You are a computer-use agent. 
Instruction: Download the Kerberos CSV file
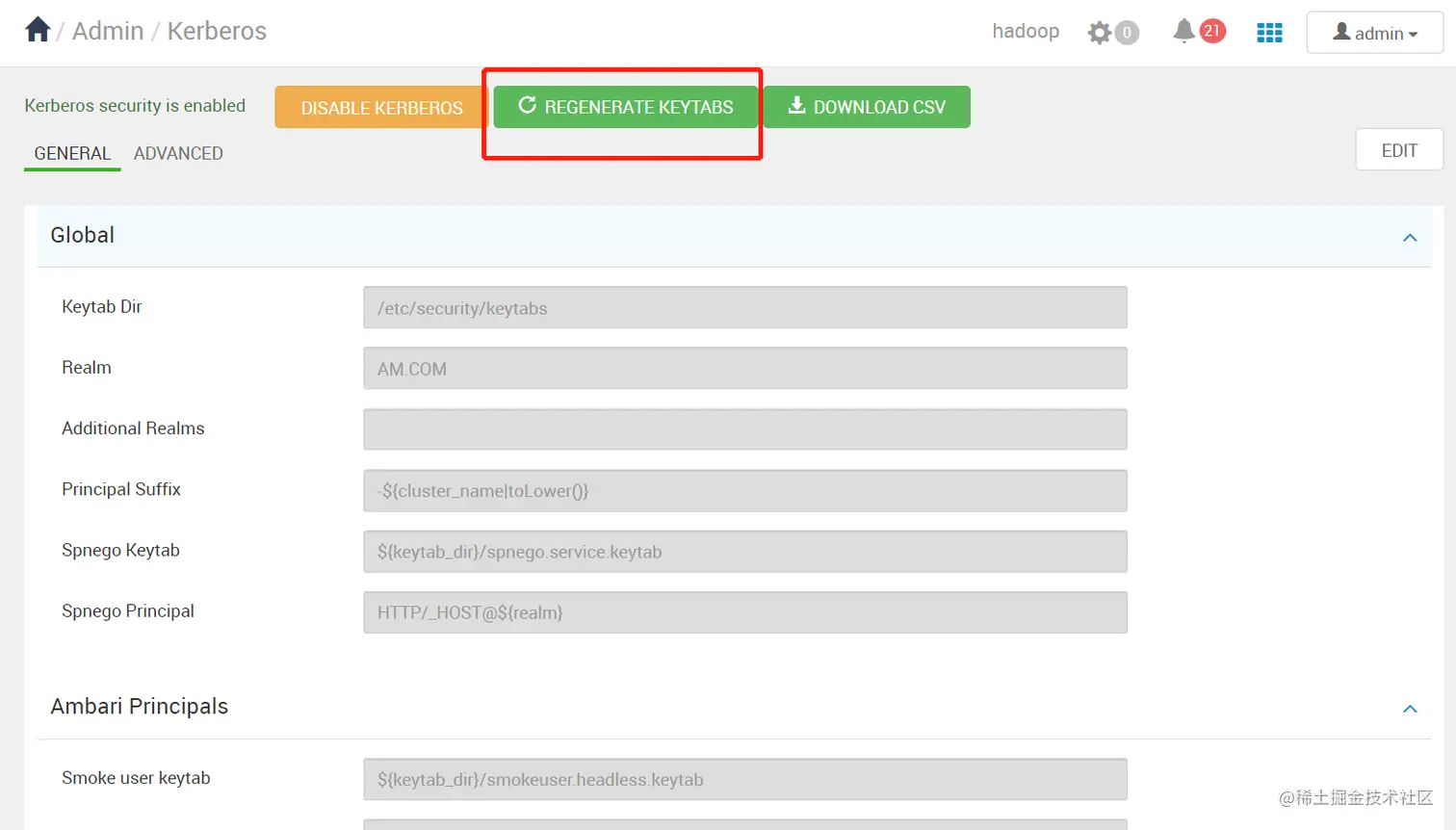(867, 107)
